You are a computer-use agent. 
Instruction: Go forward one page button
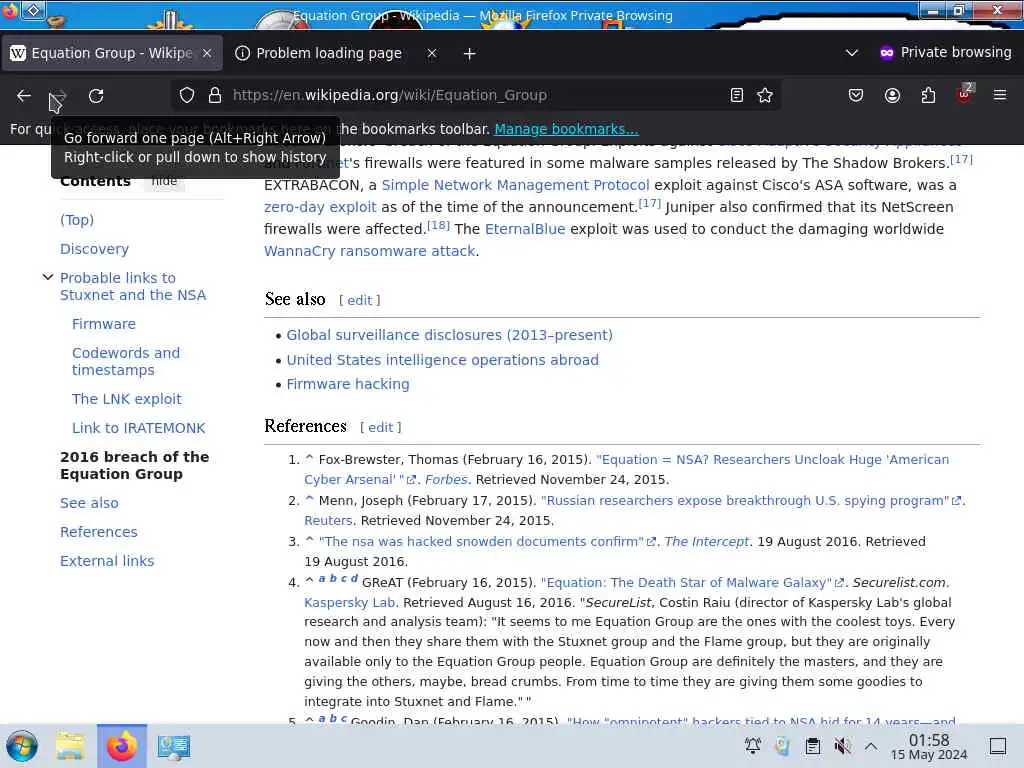pos(58,95)
